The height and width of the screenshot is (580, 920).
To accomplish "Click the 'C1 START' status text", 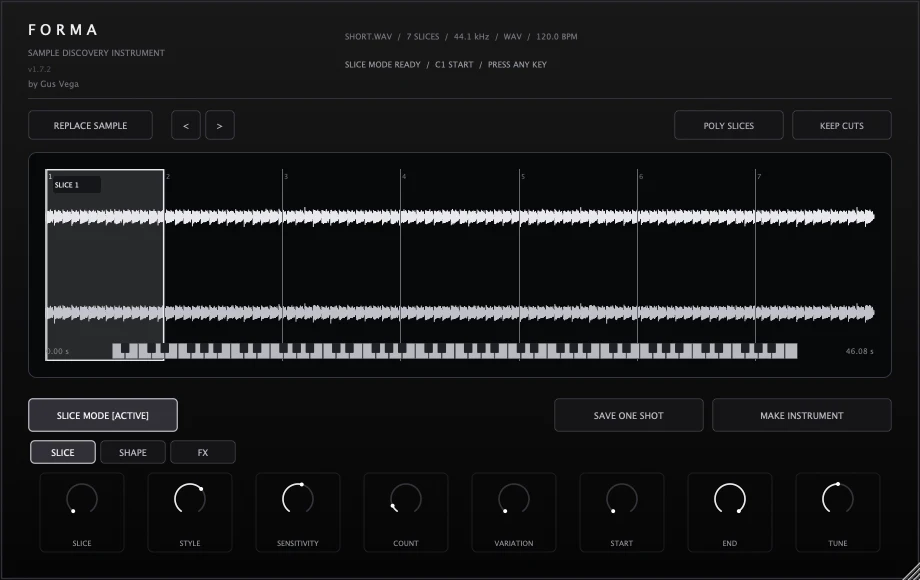I will (454, 65).
